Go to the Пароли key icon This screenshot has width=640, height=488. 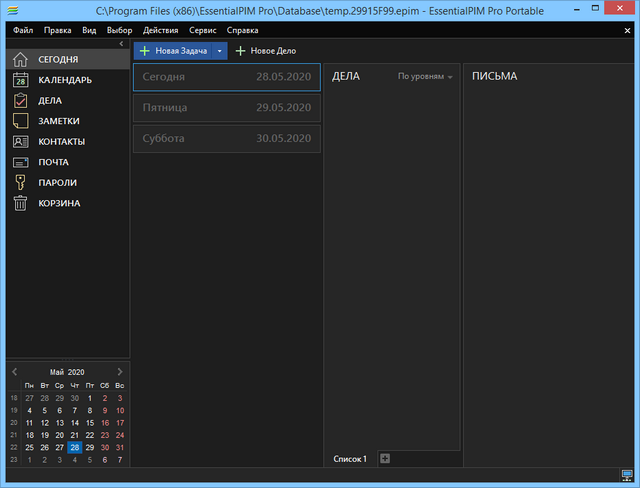click(20, 182)
